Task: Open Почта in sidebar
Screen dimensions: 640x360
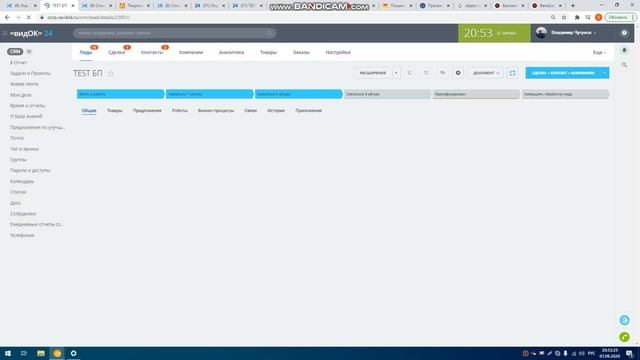Action: pyautogui.click(x=17, y=138)
